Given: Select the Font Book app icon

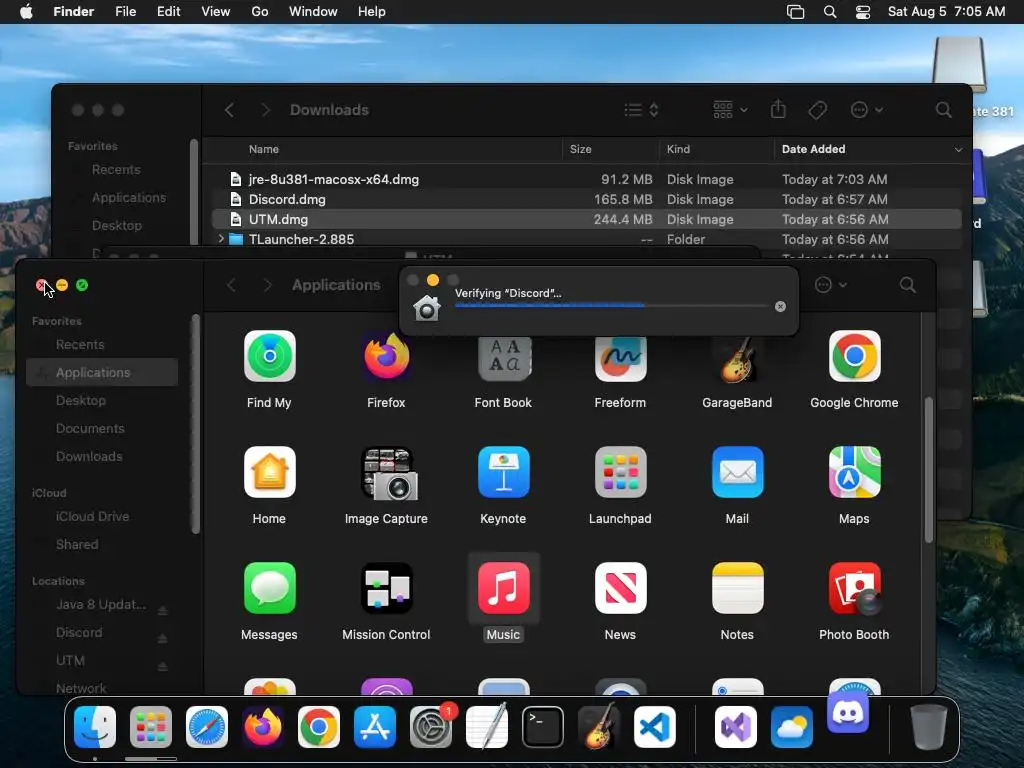Looking at the screenshot, I should coord(504,358).
